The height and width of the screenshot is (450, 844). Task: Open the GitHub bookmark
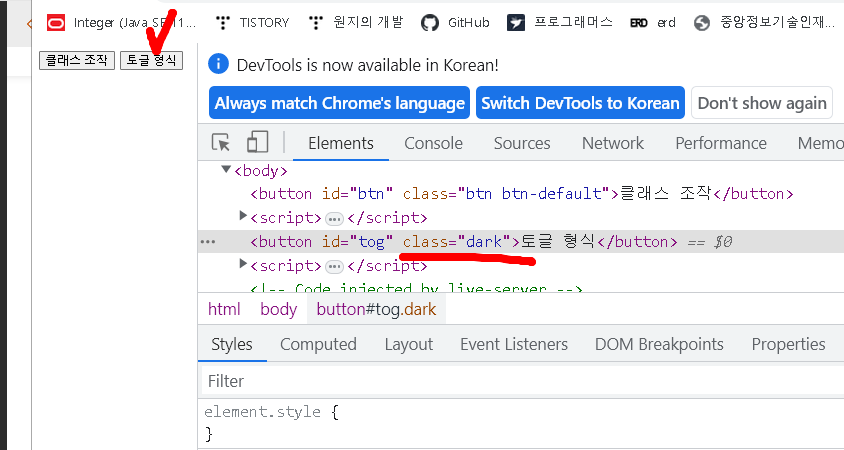tap(455, 23)
